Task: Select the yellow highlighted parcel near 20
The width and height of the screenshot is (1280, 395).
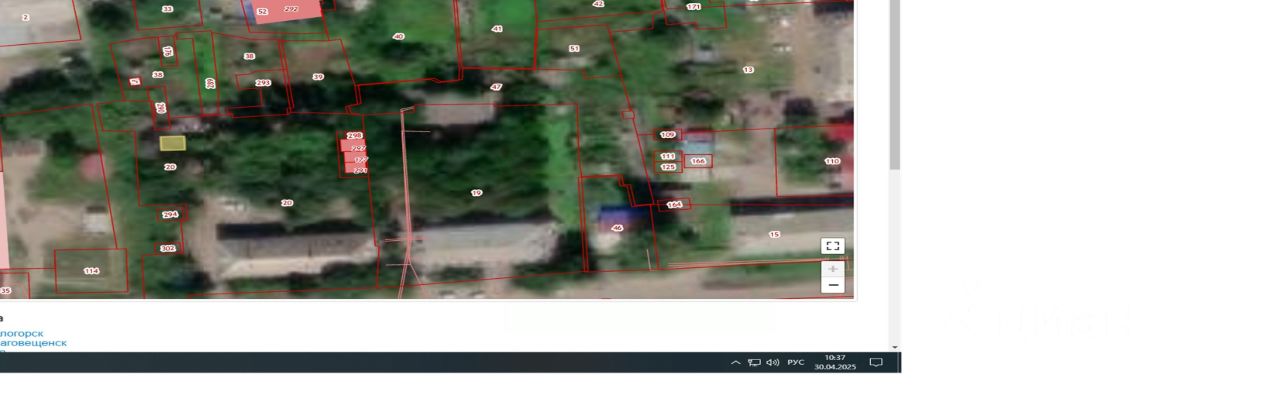Action: tap(172, 143)
